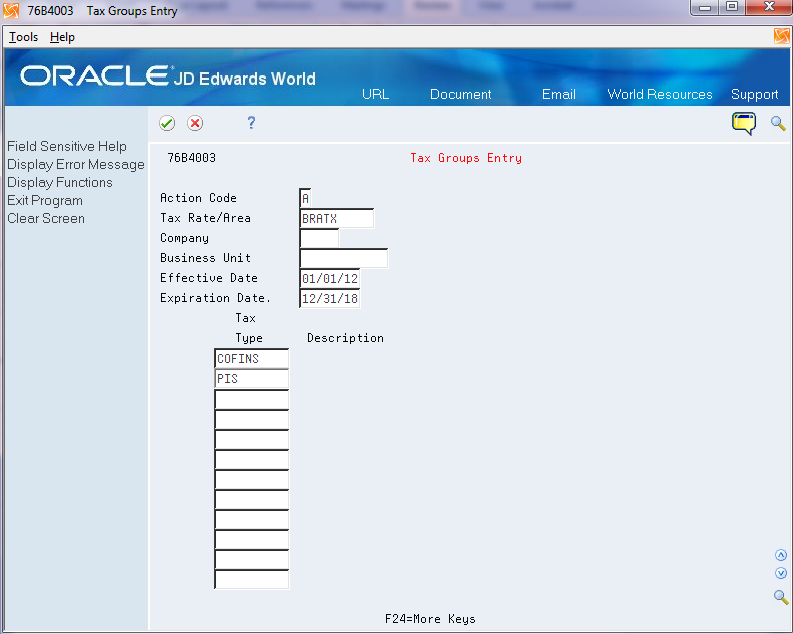Select Display Functions in sidebar

click(x=60, y=182)
